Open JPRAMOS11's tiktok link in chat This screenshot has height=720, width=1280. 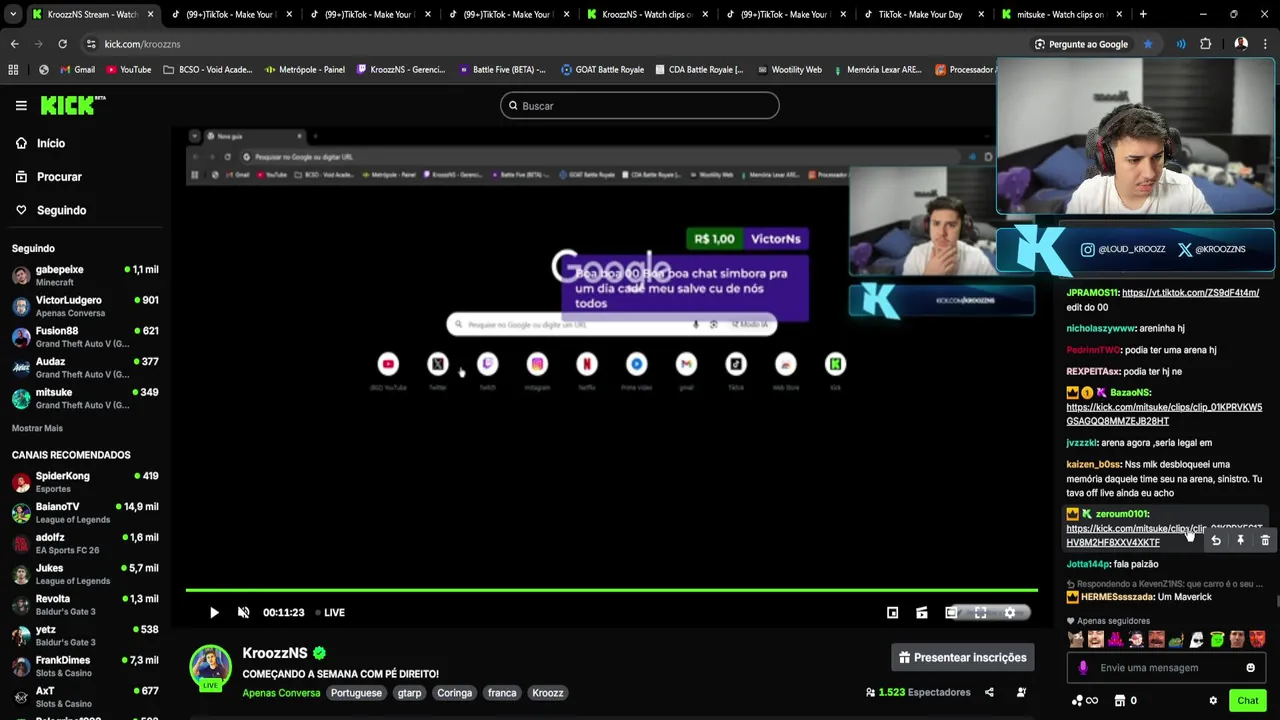pos(1190,293)
